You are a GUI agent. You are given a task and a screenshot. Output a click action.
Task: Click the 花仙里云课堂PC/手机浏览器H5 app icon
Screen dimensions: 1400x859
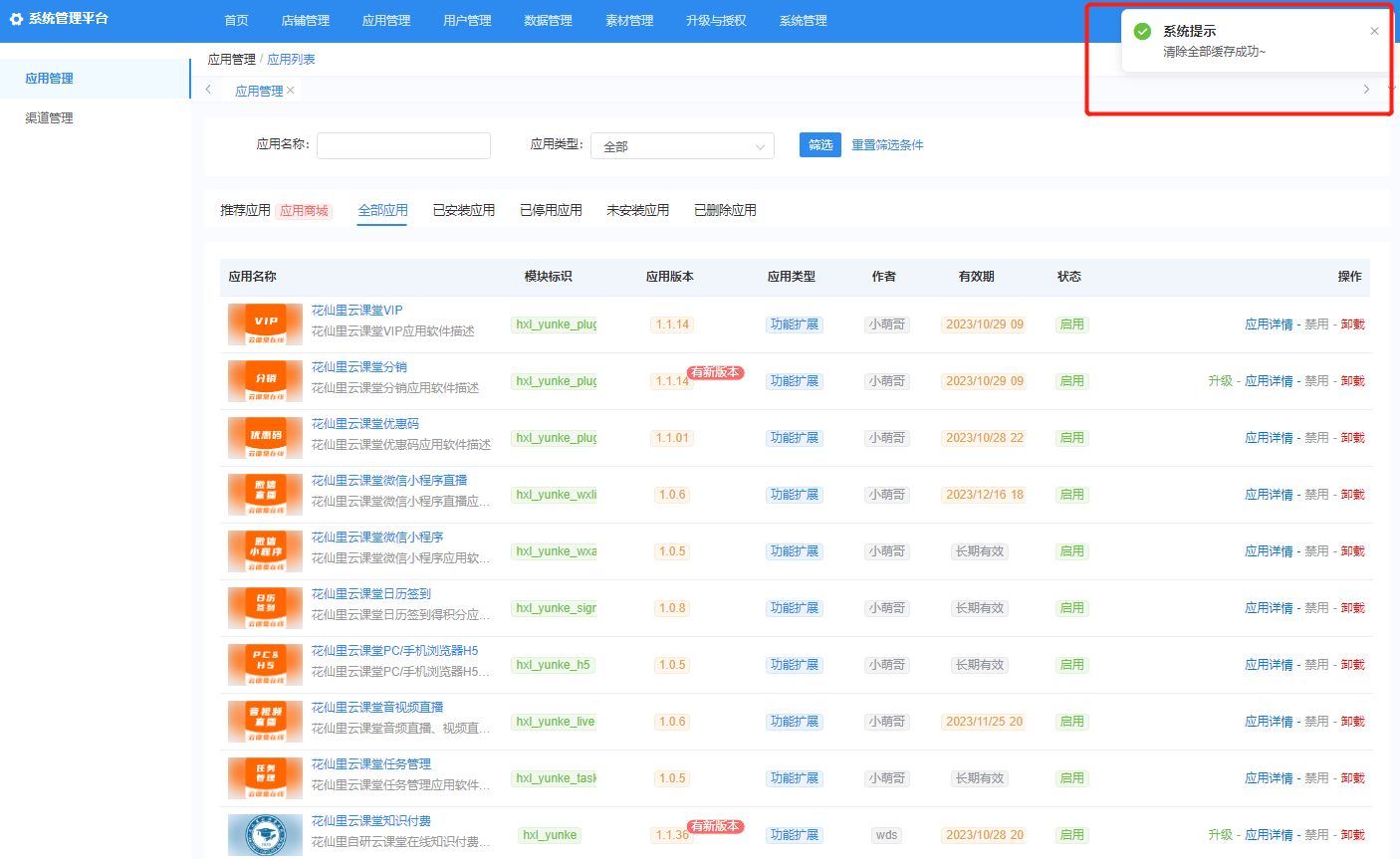pyautogui.click(x=265, y=665)
